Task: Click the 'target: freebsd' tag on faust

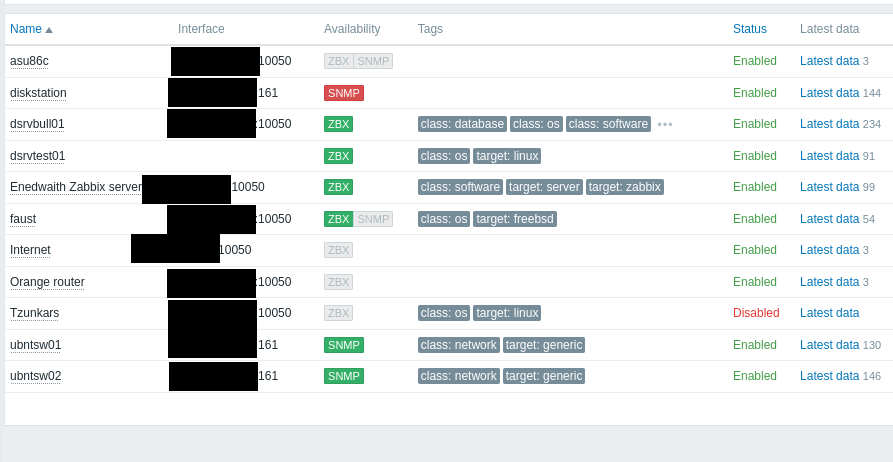Action: pos(515,219)
